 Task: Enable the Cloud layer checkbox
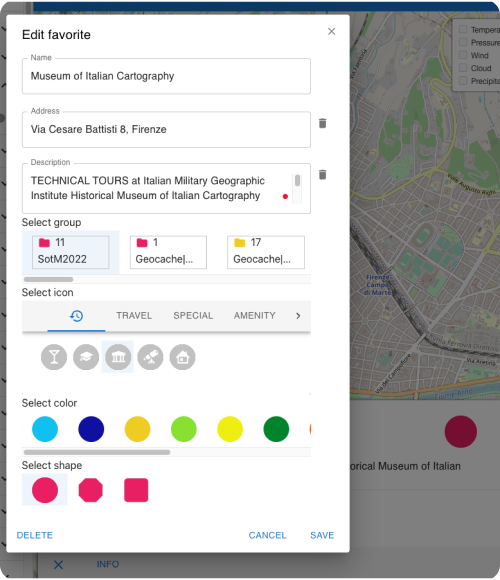463,68
